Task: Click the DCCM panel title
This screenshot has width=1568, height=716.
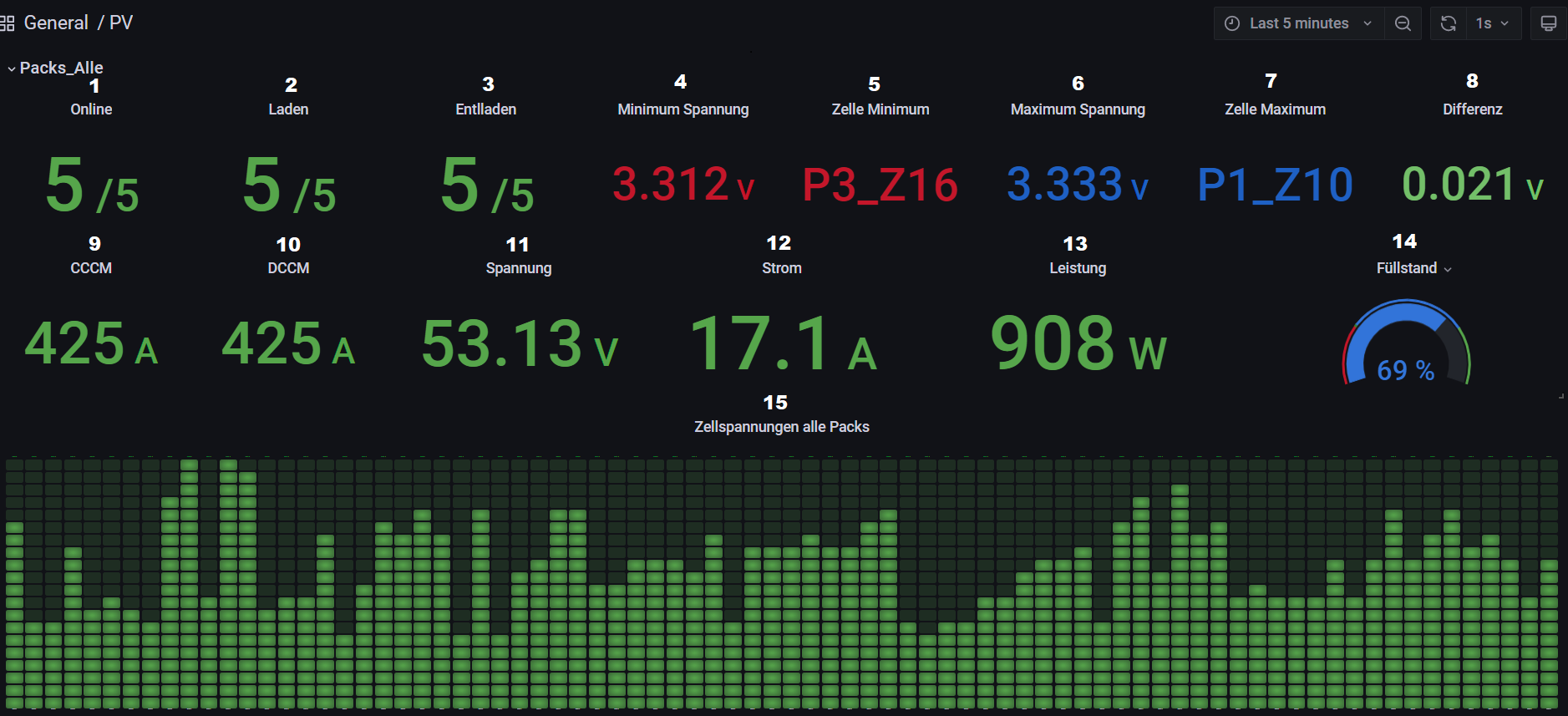Action: pyautogui.click(x=288, y=268)
